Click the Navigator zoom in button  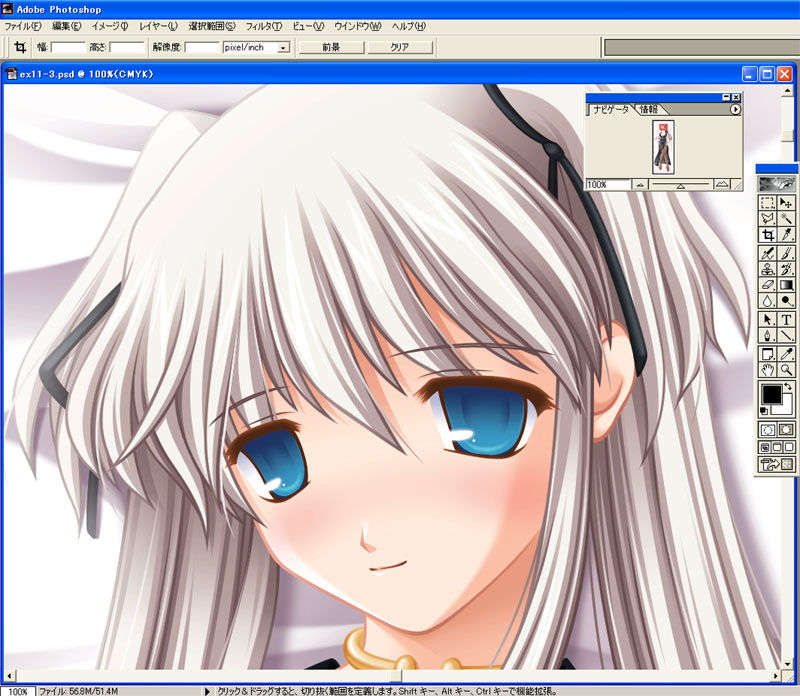tap(722, 184)
